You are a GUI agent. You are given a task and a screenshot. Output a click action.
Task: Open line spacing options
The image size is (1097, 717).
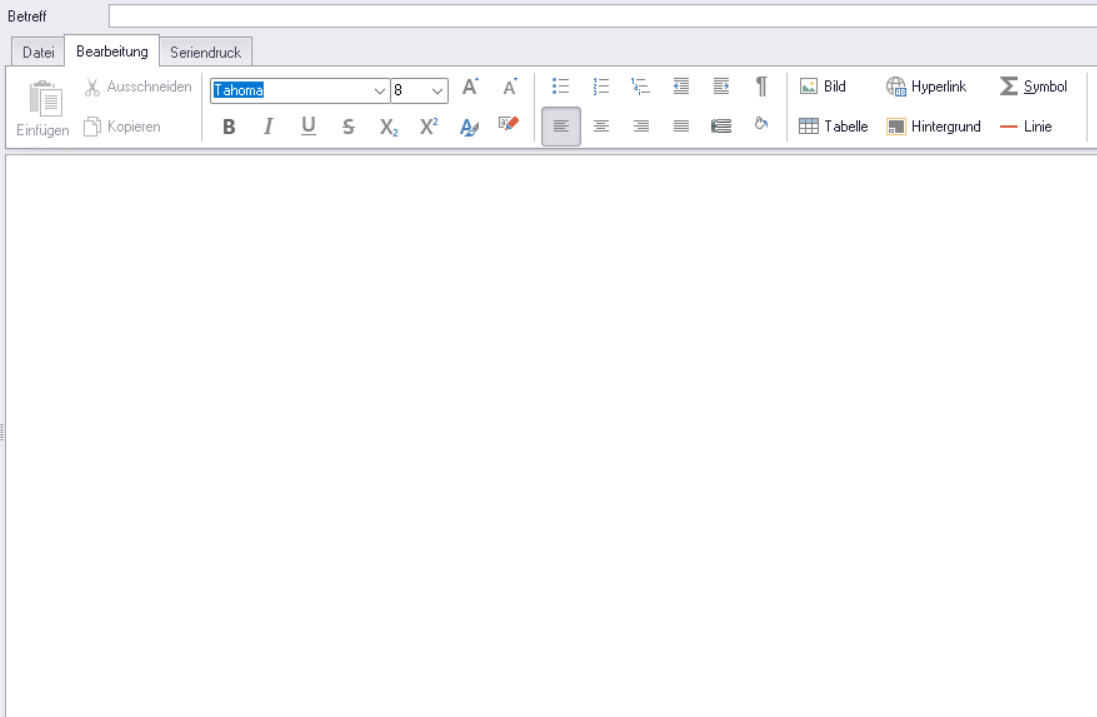tap(721, 127)
